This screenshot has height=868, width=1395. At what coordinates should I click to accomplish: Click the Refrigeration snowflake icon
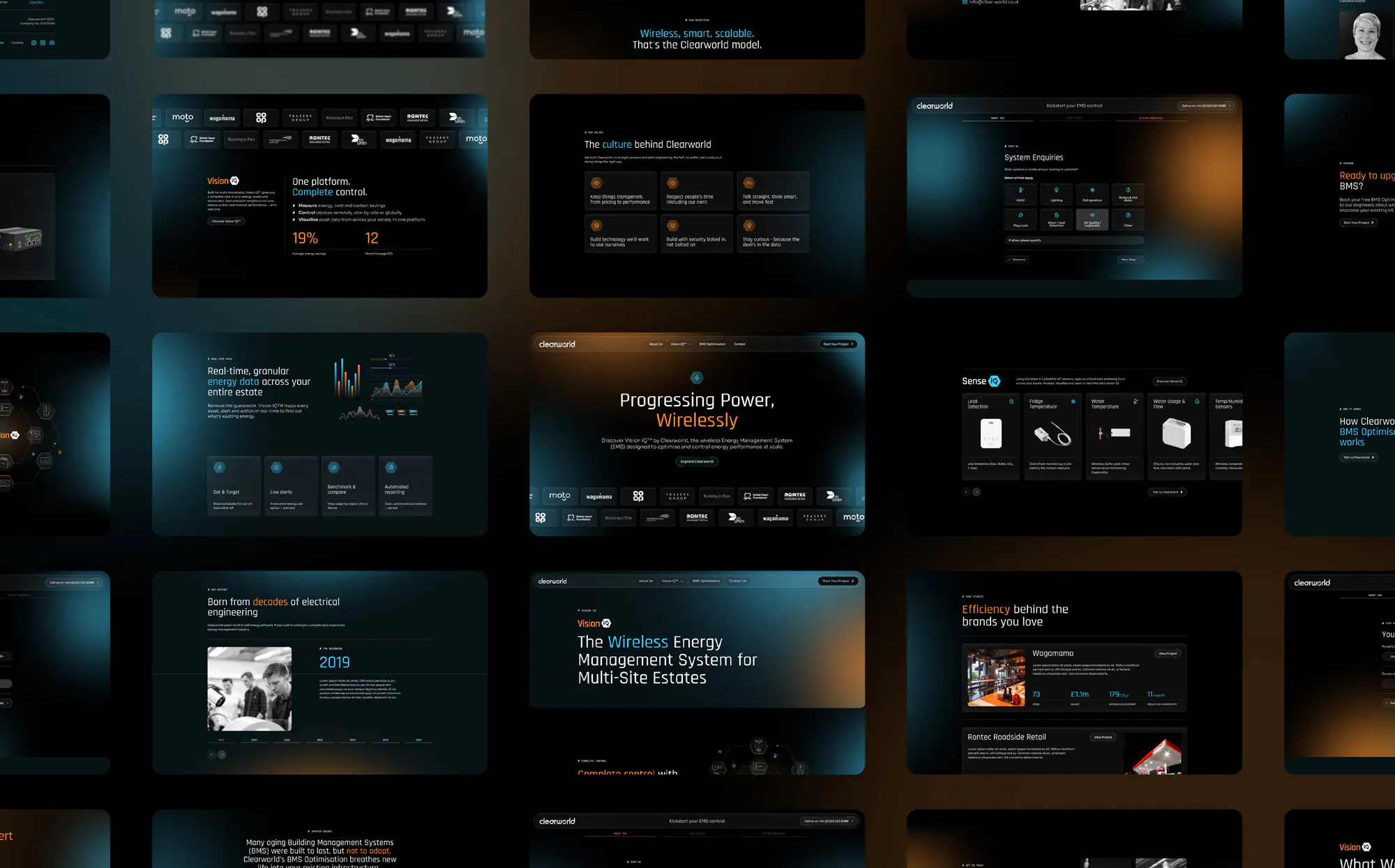click(x=1092, y=190)
